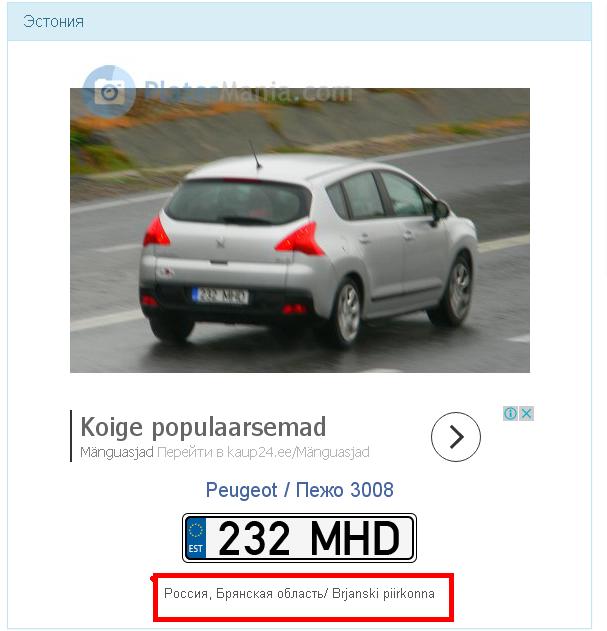The image size is (607, 631).
Task: Click the rear windshield of the Peugeot
Action: [238, 202]
